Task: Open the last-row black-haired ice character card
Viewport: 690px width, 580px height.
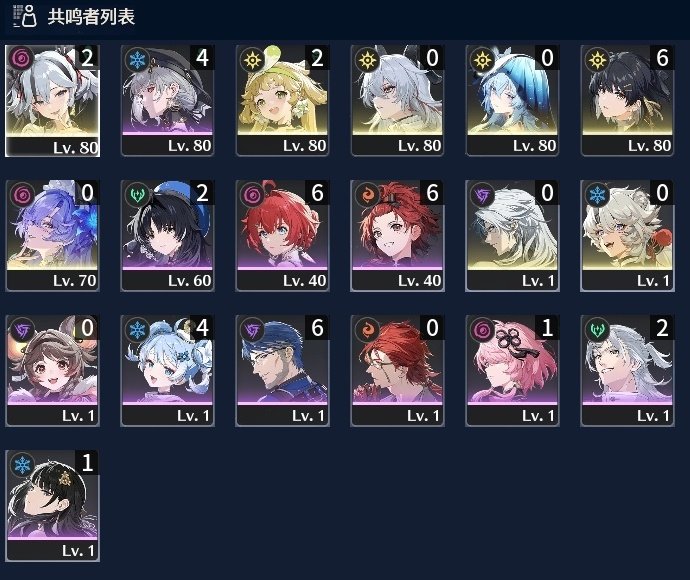Action: [52, 506]
